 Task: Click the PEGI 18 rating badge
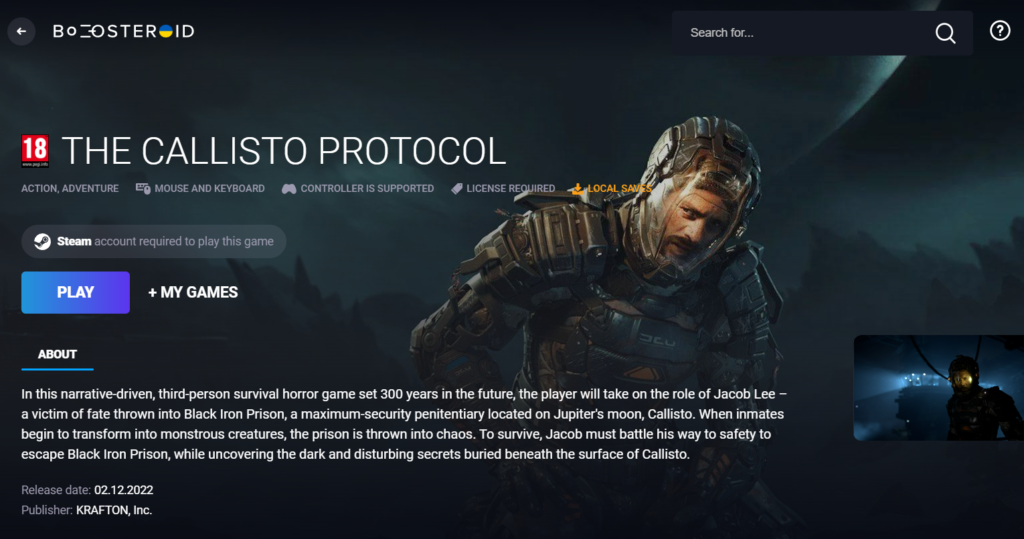pyautogui.click(x=35, y=151)
